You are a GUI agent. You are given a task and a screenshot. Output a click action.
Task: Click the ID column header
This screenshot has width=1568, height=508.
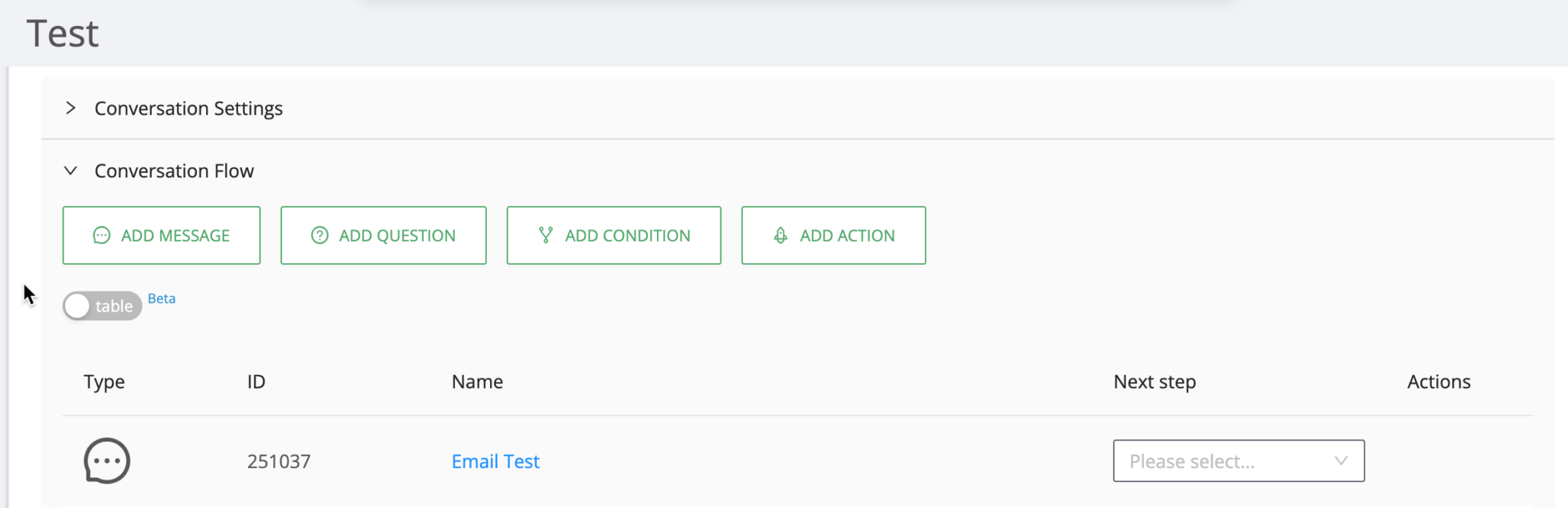point(256,381)
